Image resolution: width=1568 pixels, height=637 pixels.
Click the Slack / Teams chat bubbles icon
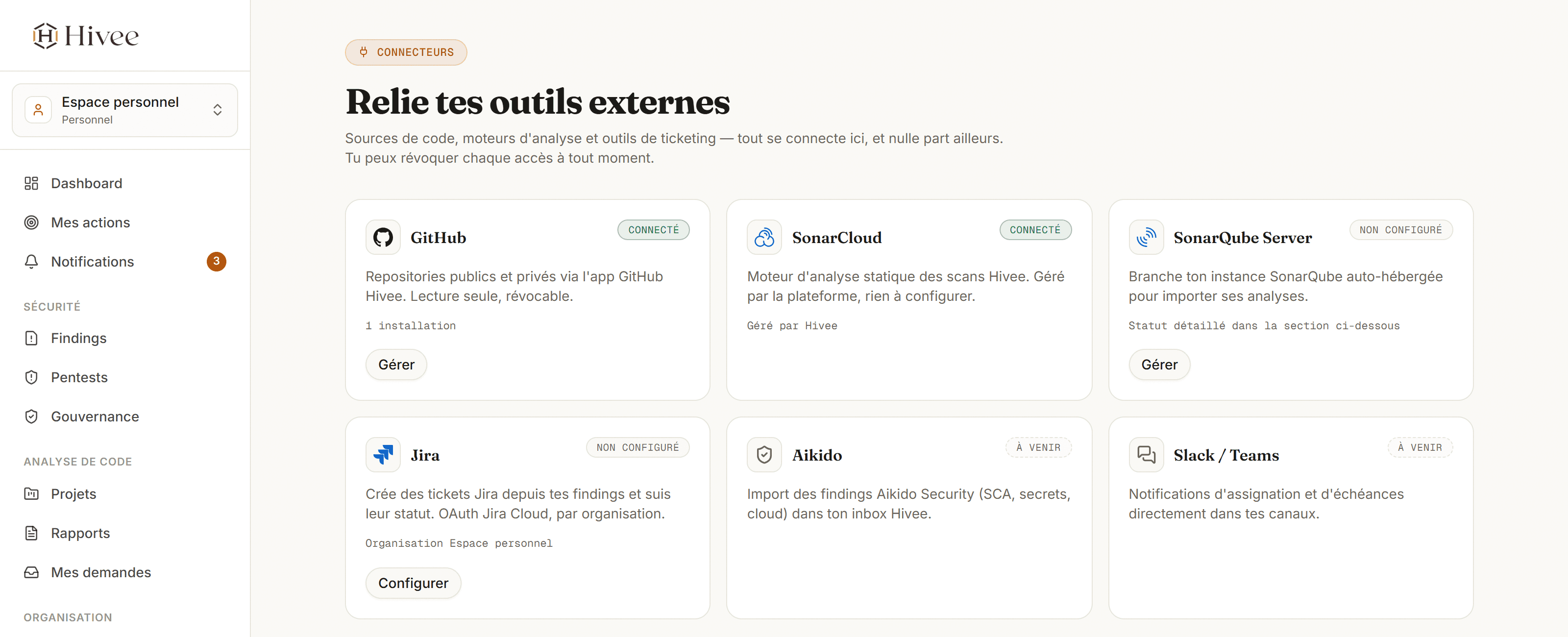coord(1146,455)
